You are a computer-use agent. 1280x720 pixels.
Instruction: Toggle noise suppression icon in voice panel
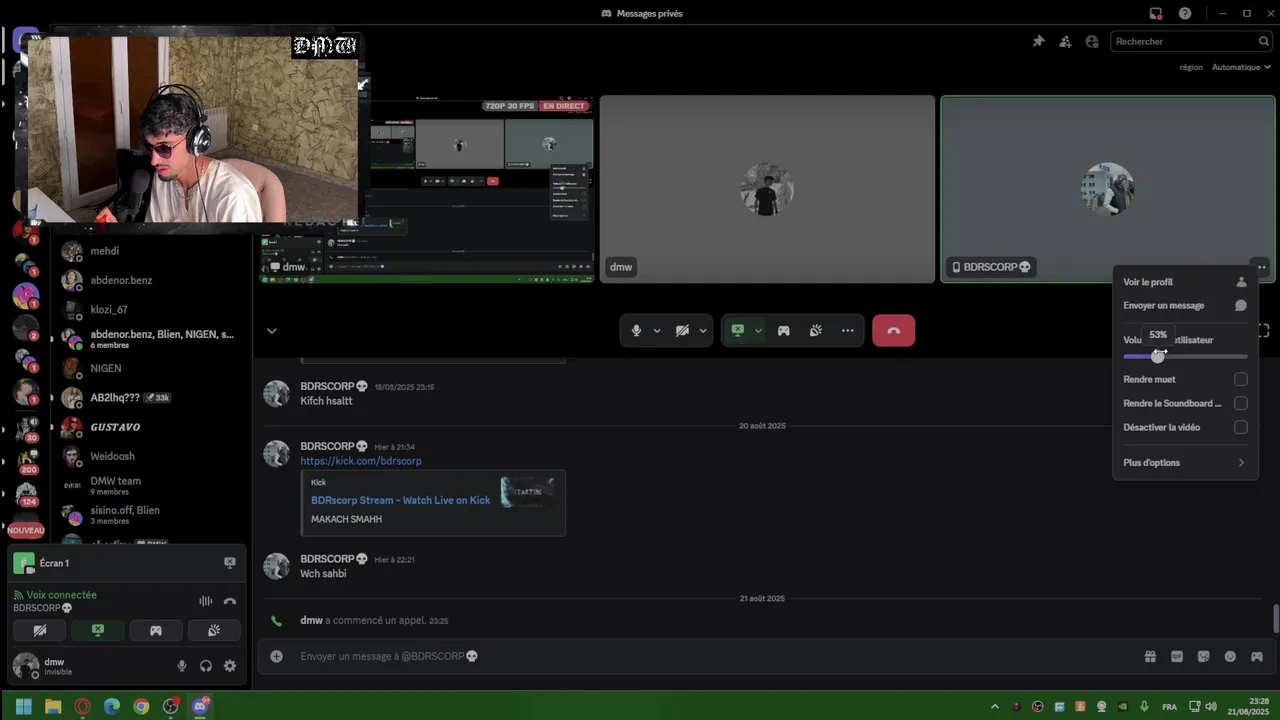click(205, 601)
